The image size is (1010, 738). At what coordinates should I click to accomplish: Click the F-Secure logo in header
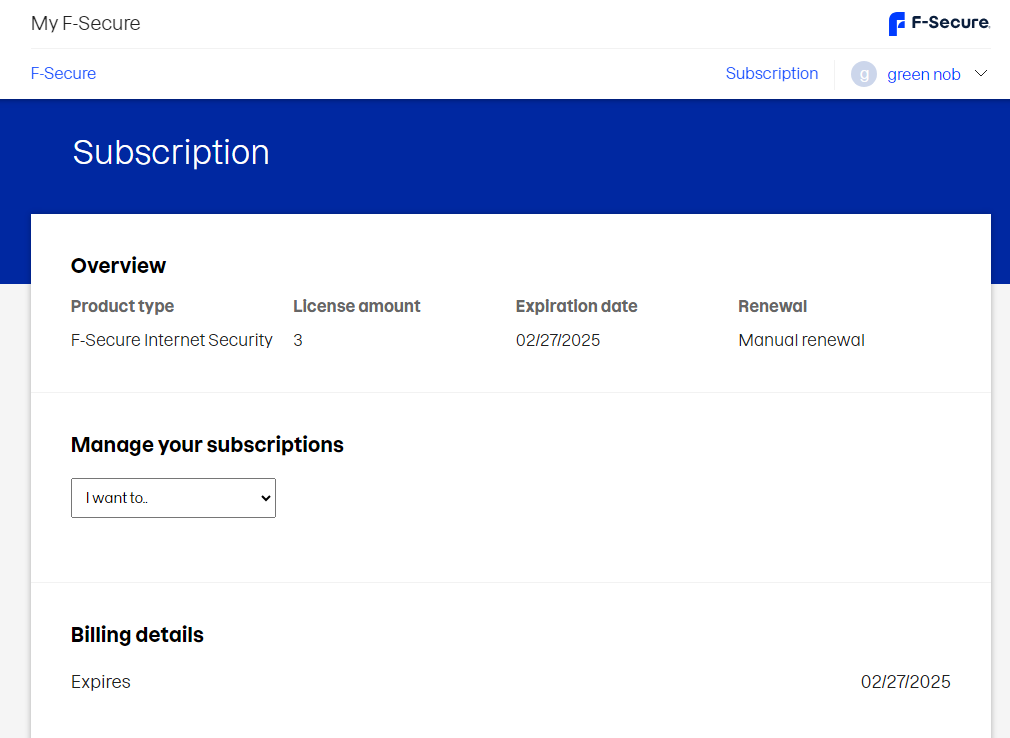(939, 24)
